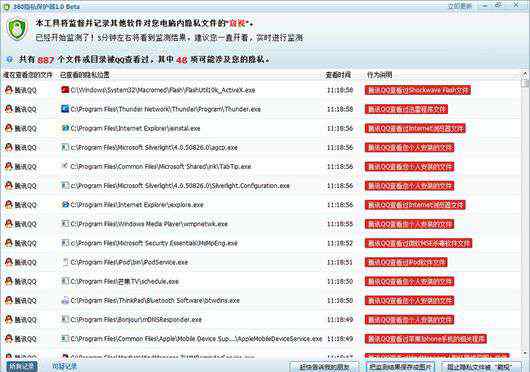
Task: Click the file icon before Silverlight.Configuration.exe
Action: (65, 185)
